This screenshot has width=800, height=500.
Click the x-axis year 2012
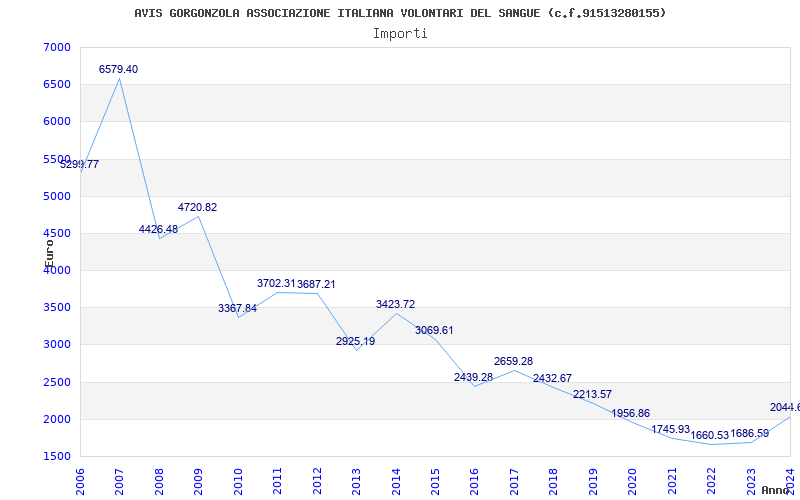317,481
